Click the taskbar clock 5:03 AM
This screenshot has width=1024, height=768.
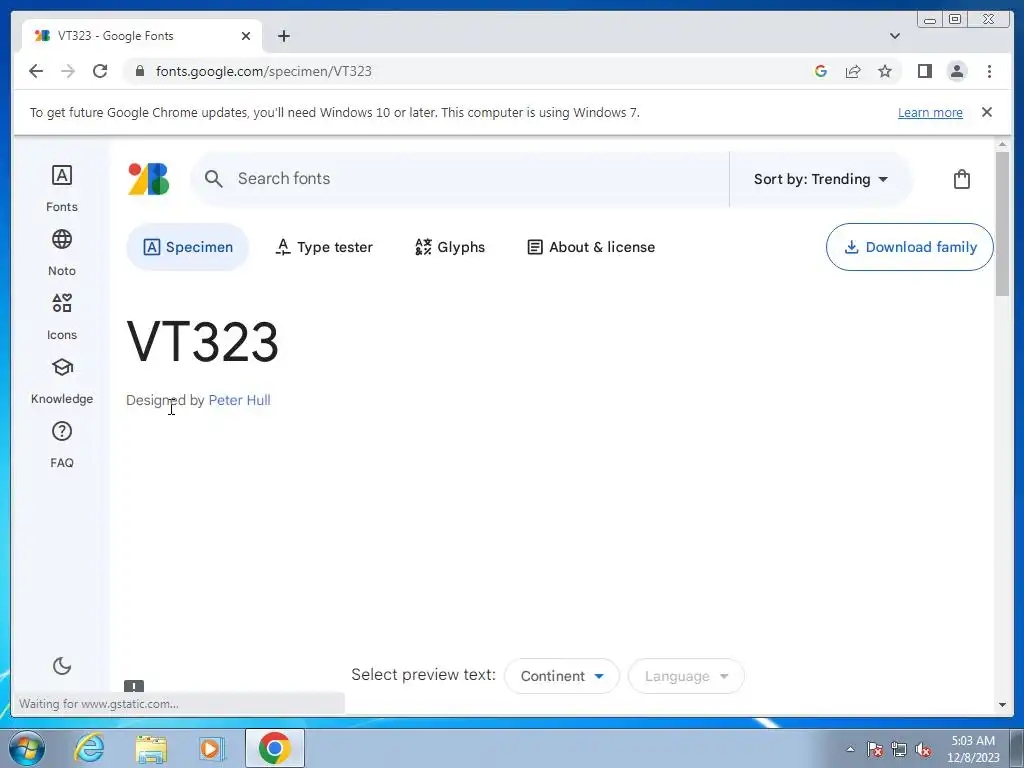[973, 748]
